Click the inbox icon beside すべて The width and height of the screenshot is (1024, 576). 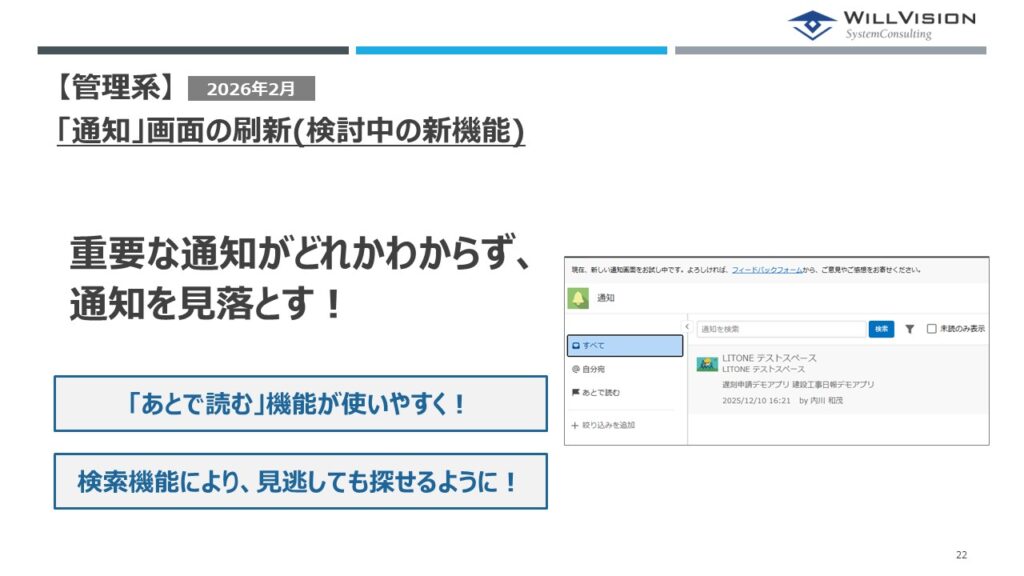(x=575, y=346)
